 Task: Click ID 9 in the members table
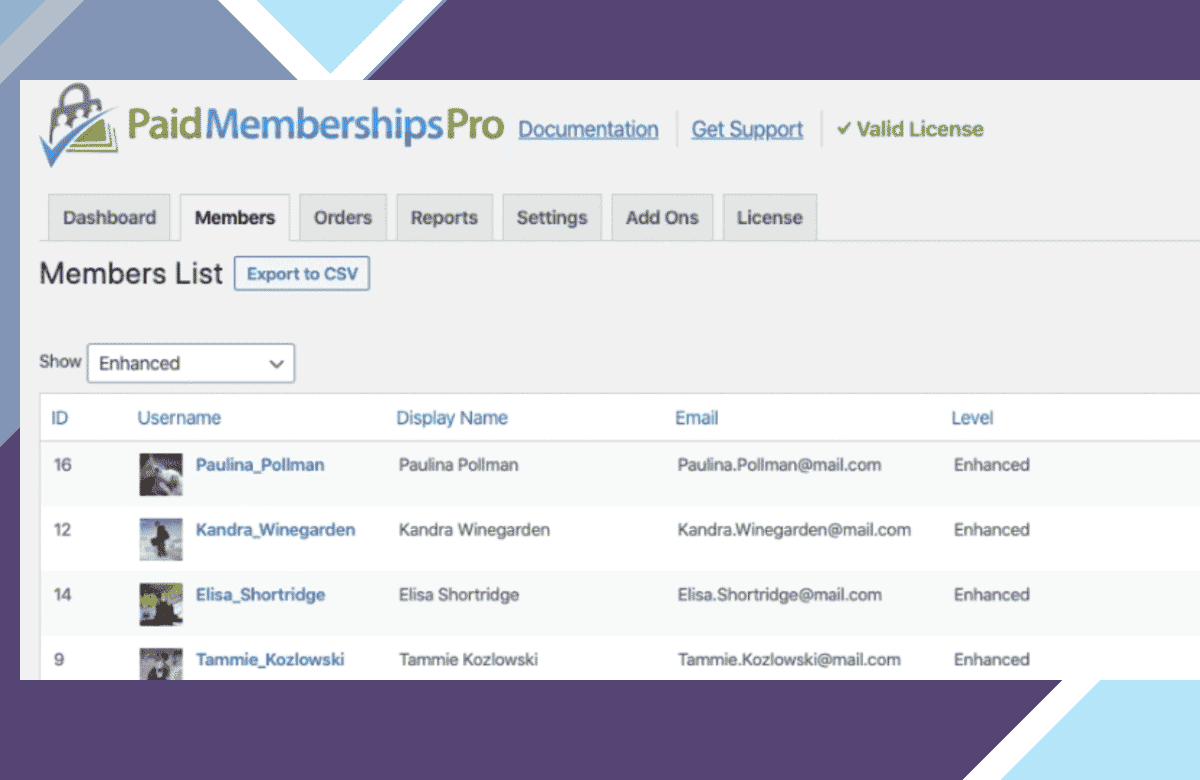point(58,660)
